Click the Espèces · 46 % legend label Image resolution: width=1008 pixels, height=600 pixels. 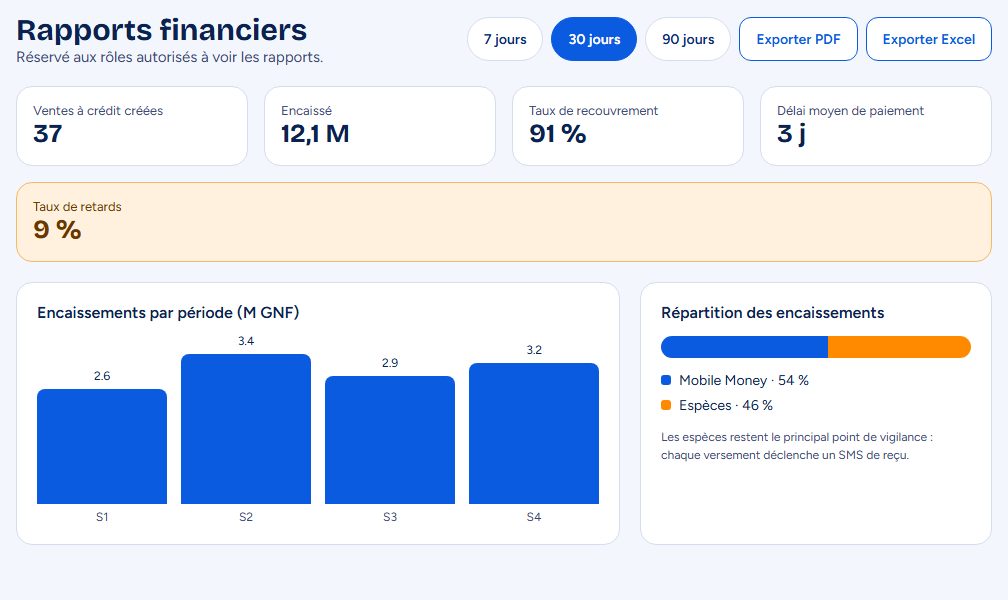coord(726,405)
